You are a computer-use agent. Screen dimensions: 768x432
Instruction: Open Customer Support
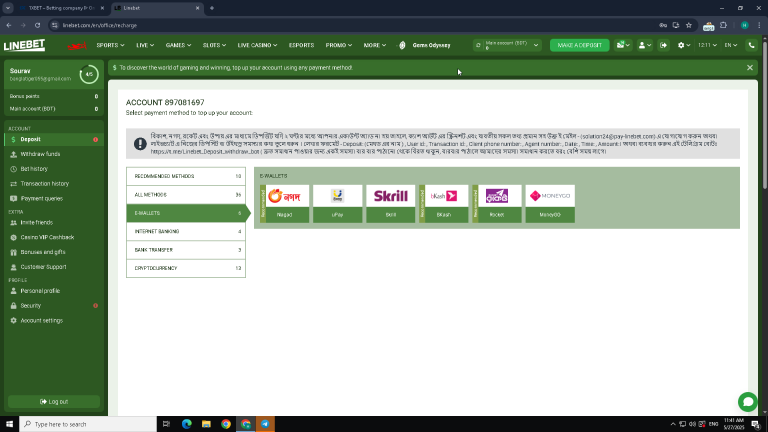[54, 267]
